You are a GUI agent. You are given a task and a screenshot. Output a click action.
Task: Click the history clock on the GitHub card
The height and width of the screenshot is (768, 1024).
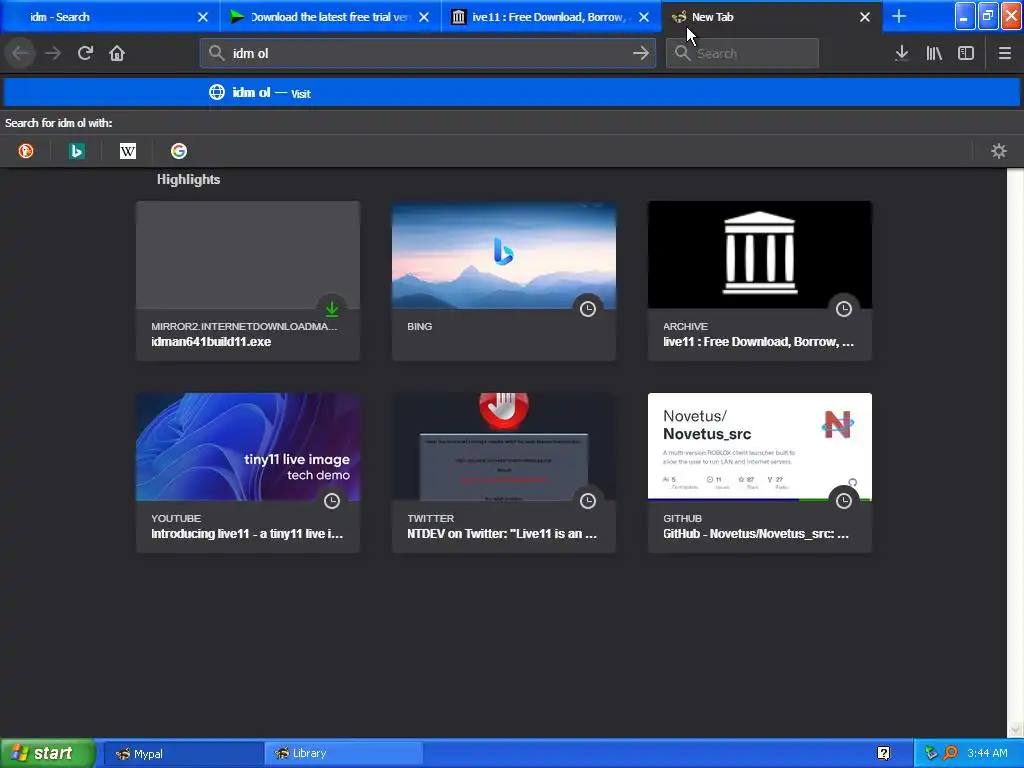tap(844, 500)
